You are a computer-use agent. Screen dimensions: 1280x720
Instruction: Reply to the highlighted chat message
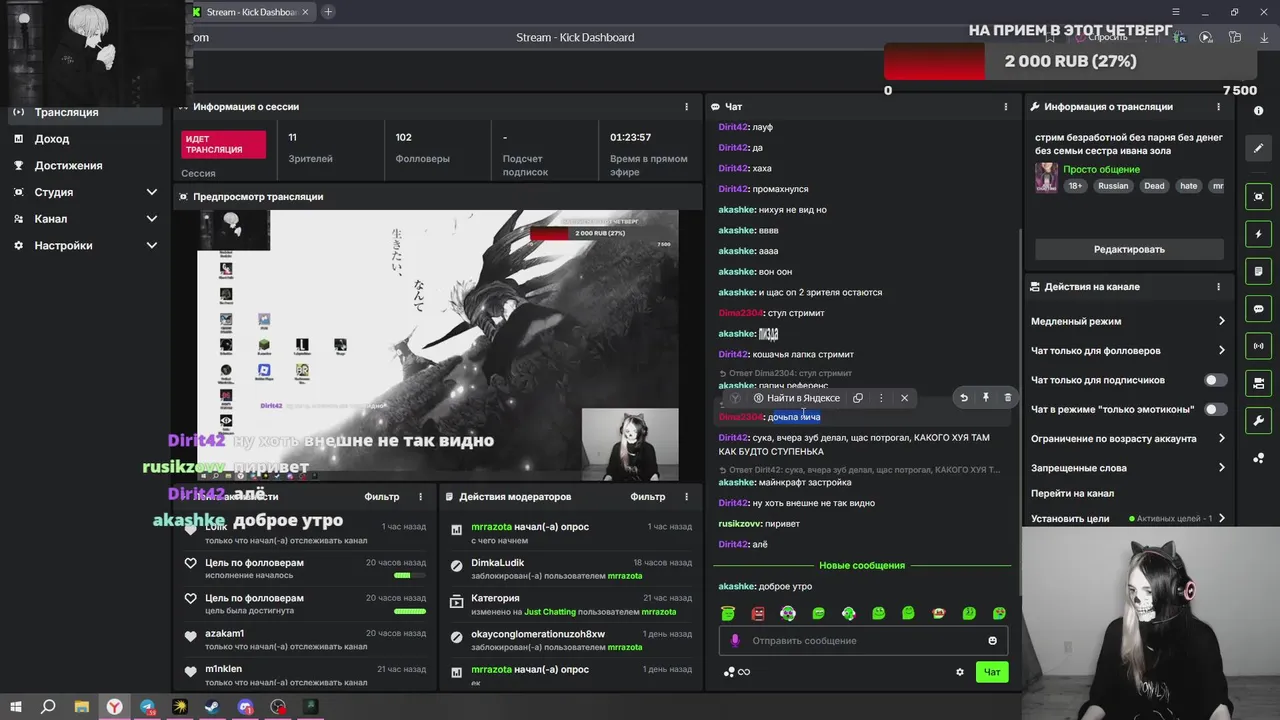(x=964, y=398)
